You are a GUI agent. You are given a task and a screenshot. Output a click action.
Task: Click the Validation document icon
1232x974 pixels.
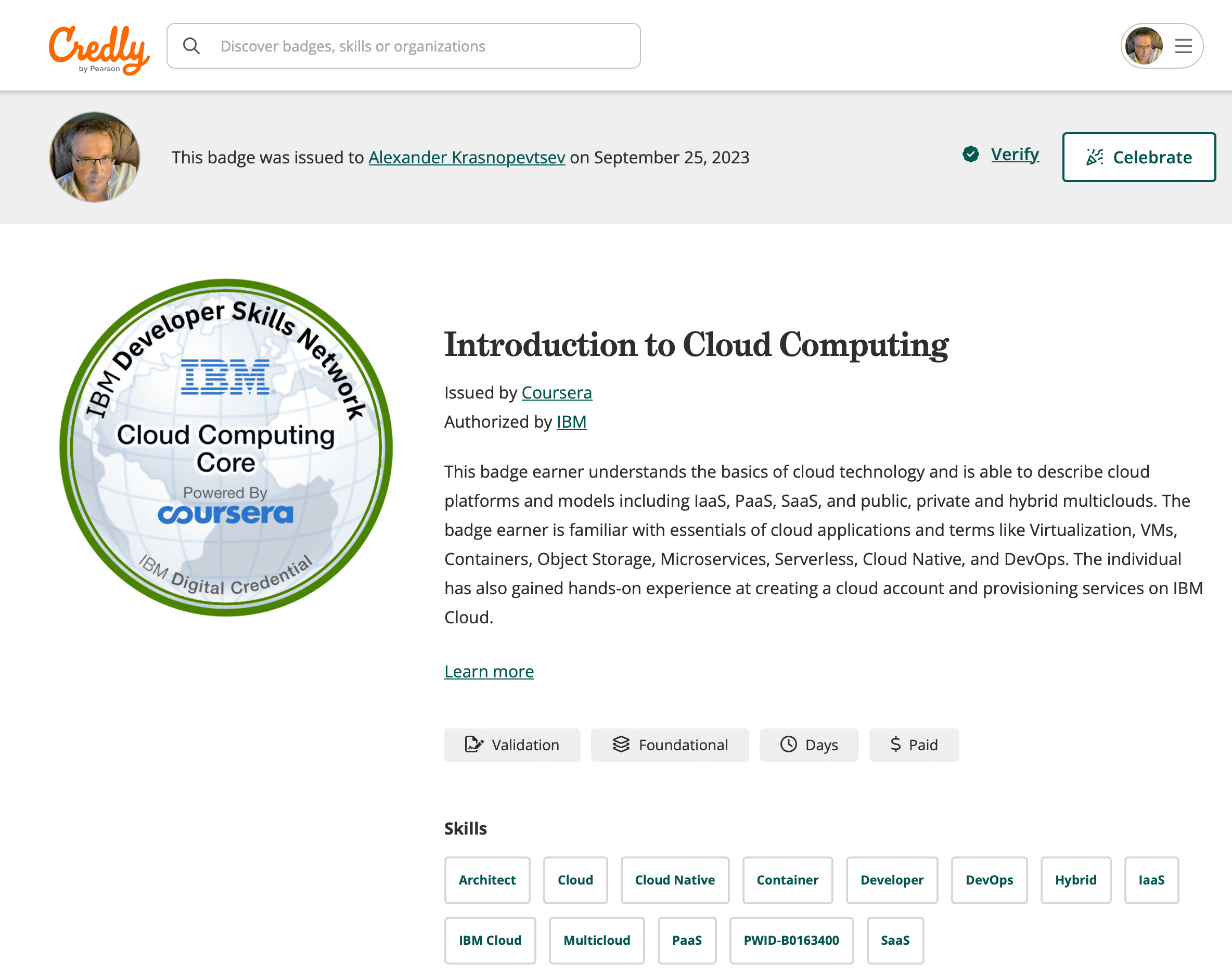[474, 745]
